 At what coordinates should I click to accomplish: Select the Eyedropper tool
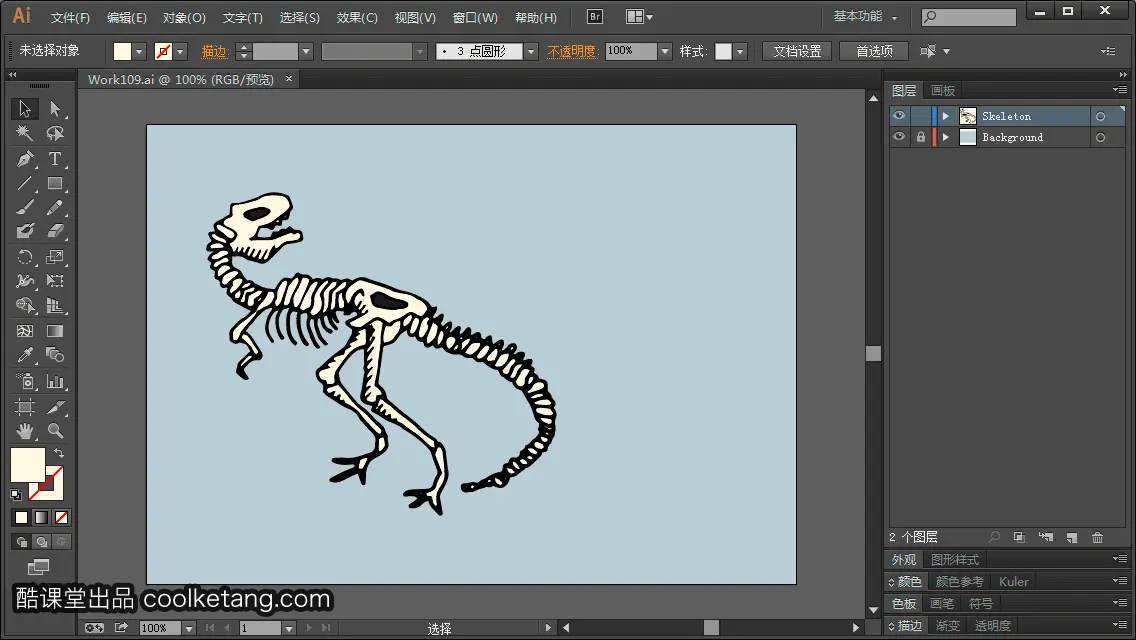pyautogui.click(x=25, y=355)
